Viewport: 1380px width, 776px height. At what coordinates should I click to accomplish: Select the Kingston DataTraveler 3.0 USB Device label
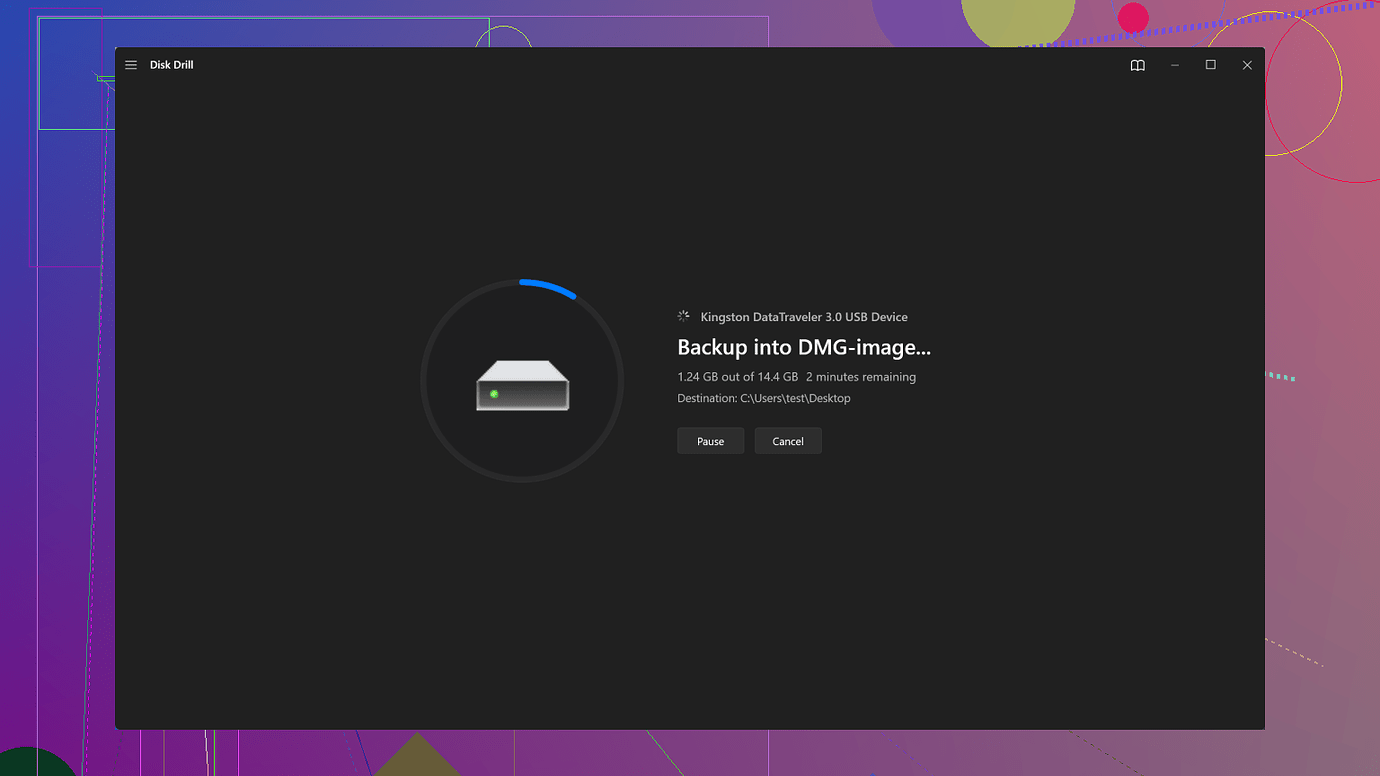pos(804,317)
